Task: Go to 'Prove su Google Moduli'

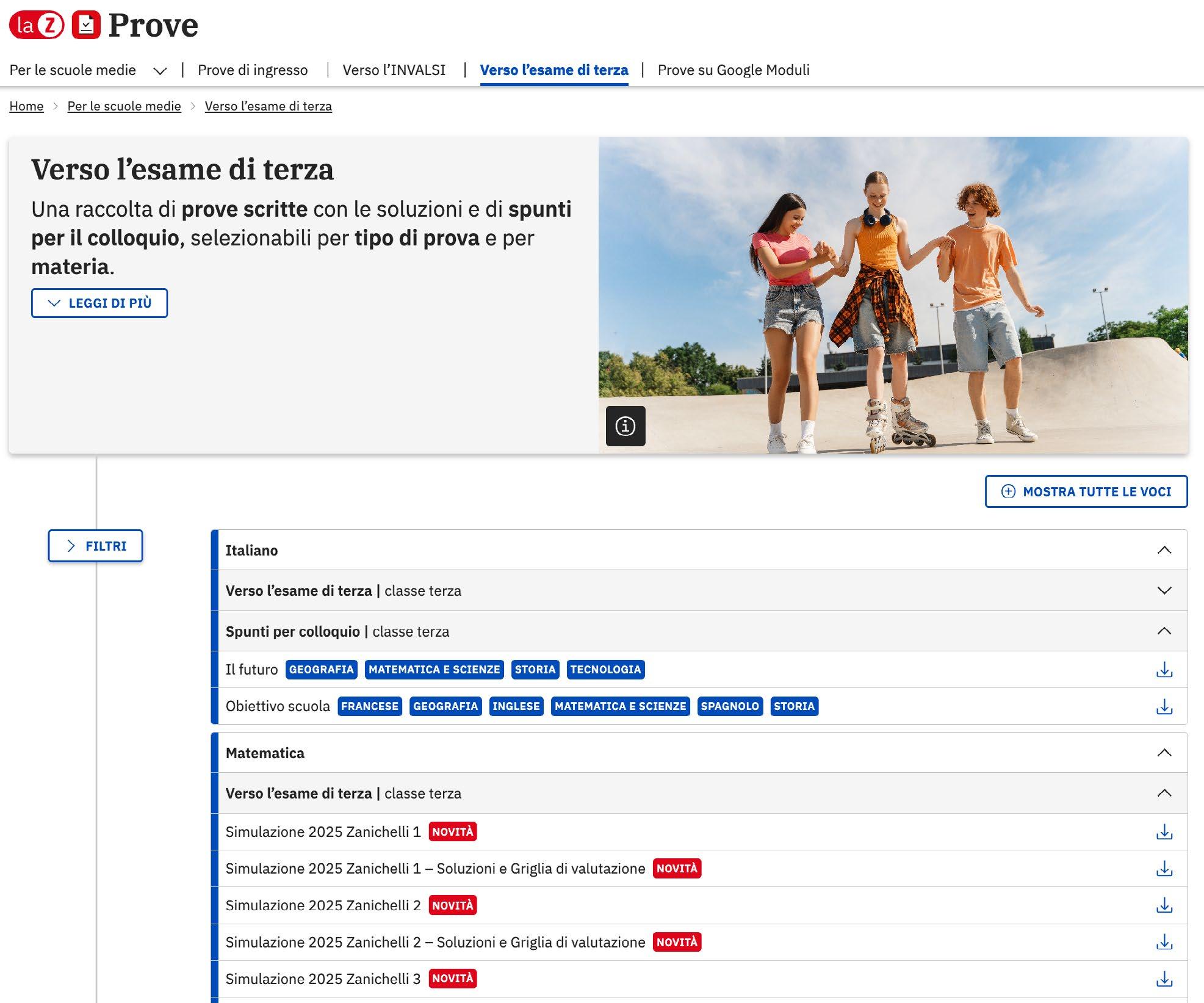Action: (x=733, y=70)
